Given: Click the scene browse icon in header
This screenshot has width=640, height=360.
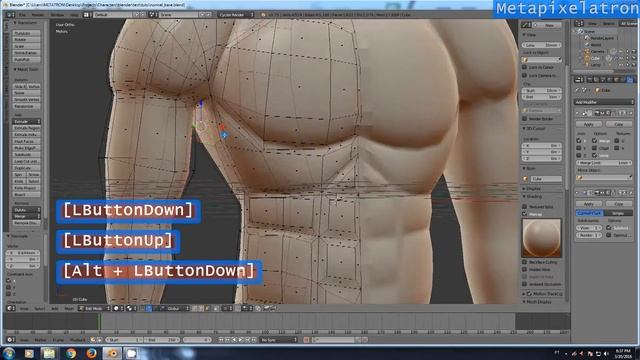Looking at the screenshot, I should pyautogui.click(x=153, y=15).
